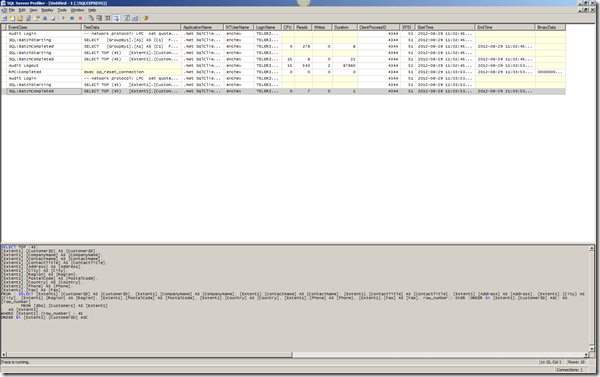Open the View menu
600x377 pixels.
click(34, 10)
